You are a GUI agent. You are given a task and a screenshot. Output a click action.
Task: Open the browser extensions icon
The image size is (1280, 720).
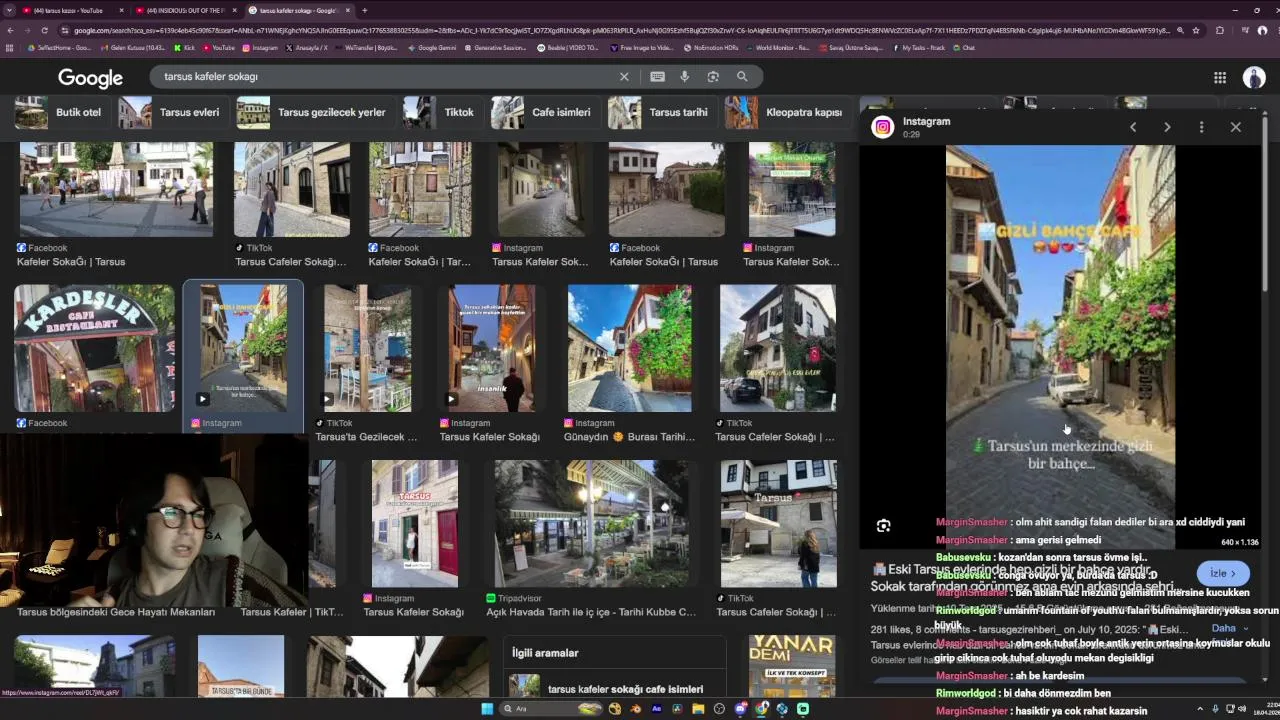[x=1220, y=30]
